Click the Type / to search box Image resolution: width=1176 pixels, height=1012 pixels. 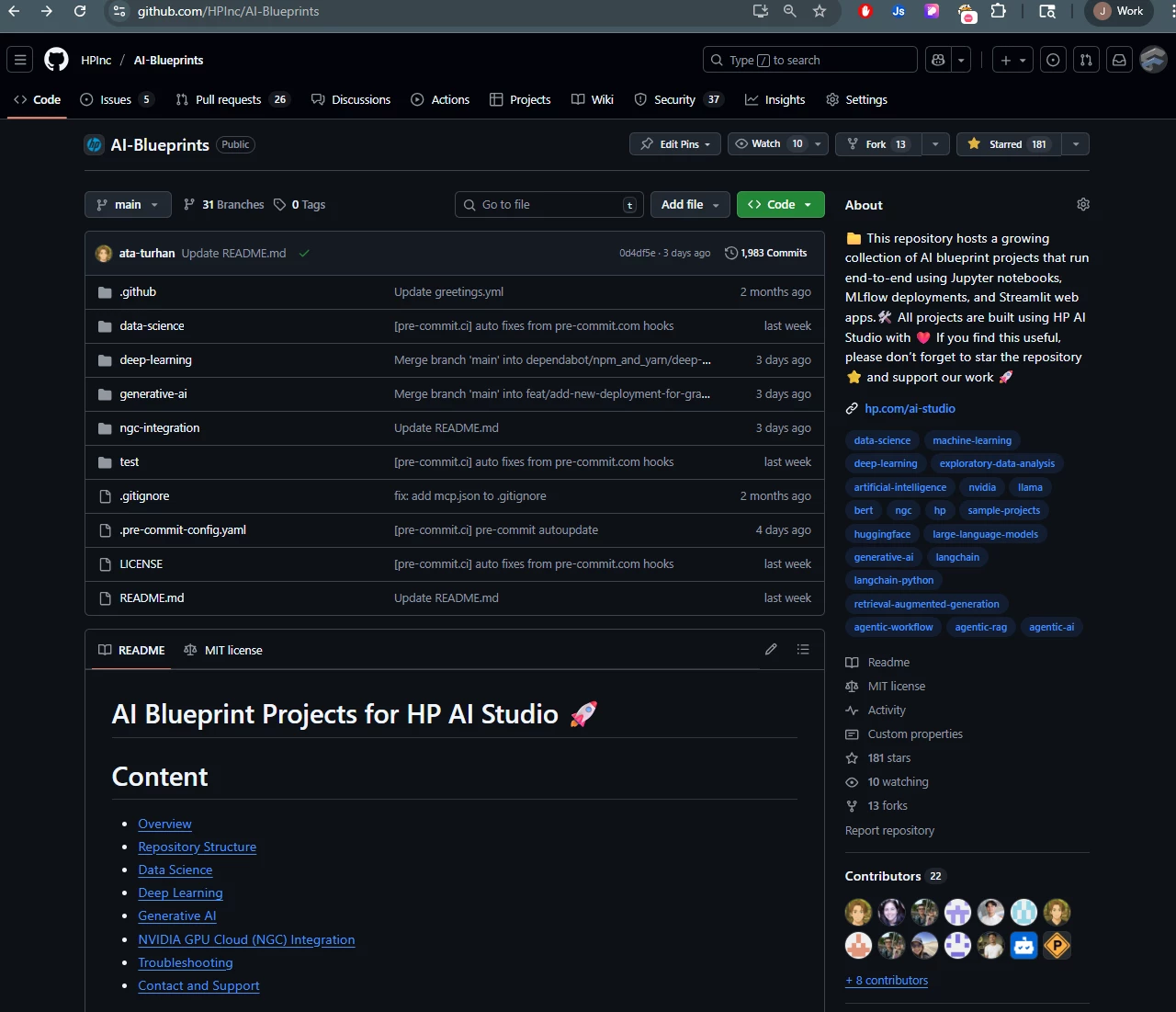(x=809, y=60)
